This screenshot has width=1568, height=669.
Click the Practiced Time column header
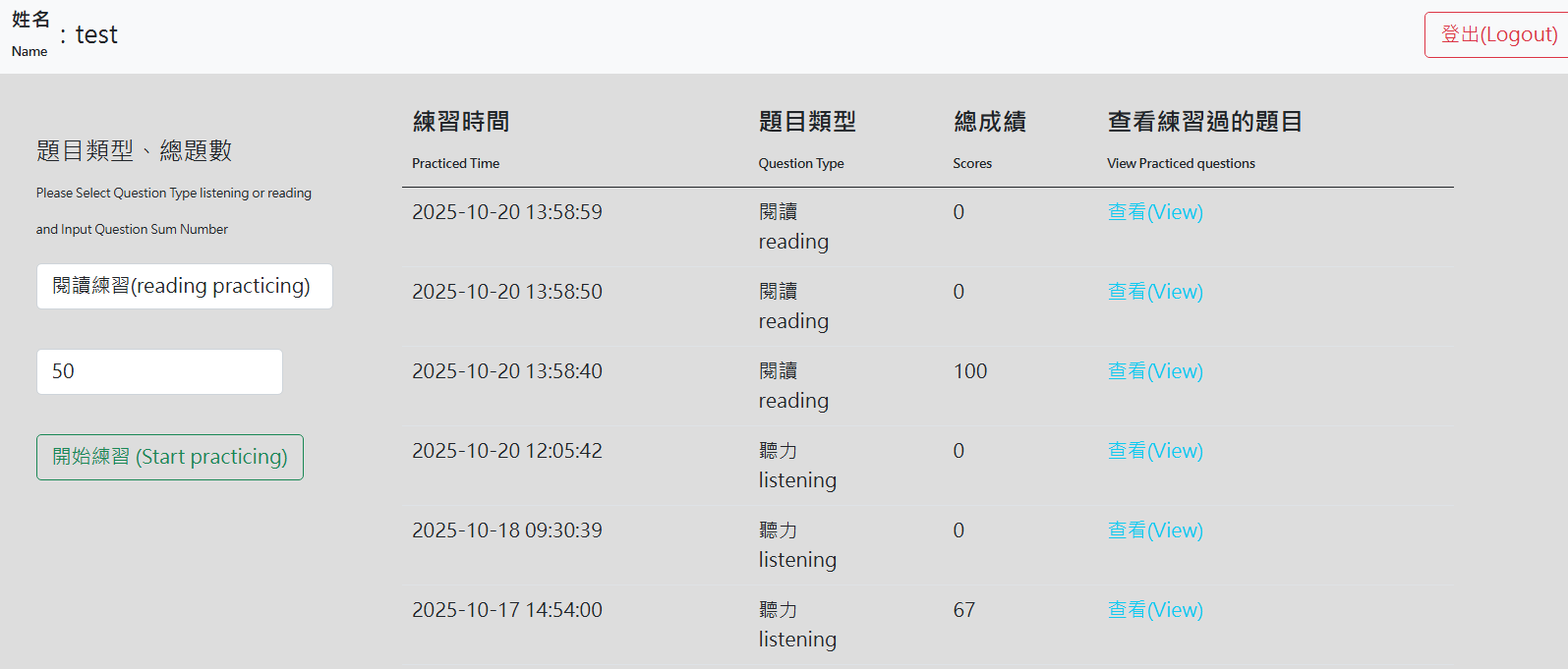click(460, 139)
